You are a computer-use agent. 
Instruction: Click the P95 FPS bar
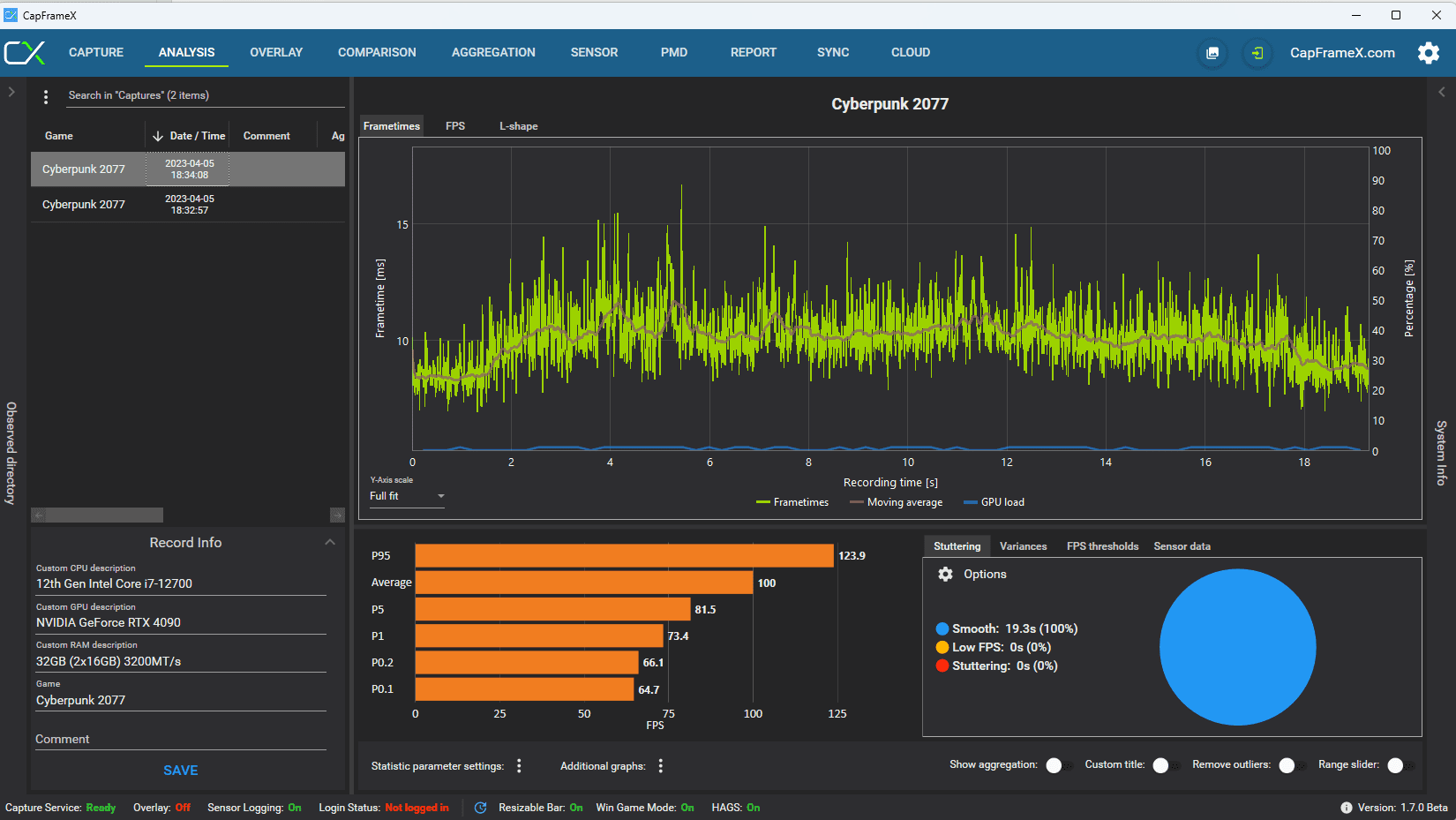click(x=625, y=555)
